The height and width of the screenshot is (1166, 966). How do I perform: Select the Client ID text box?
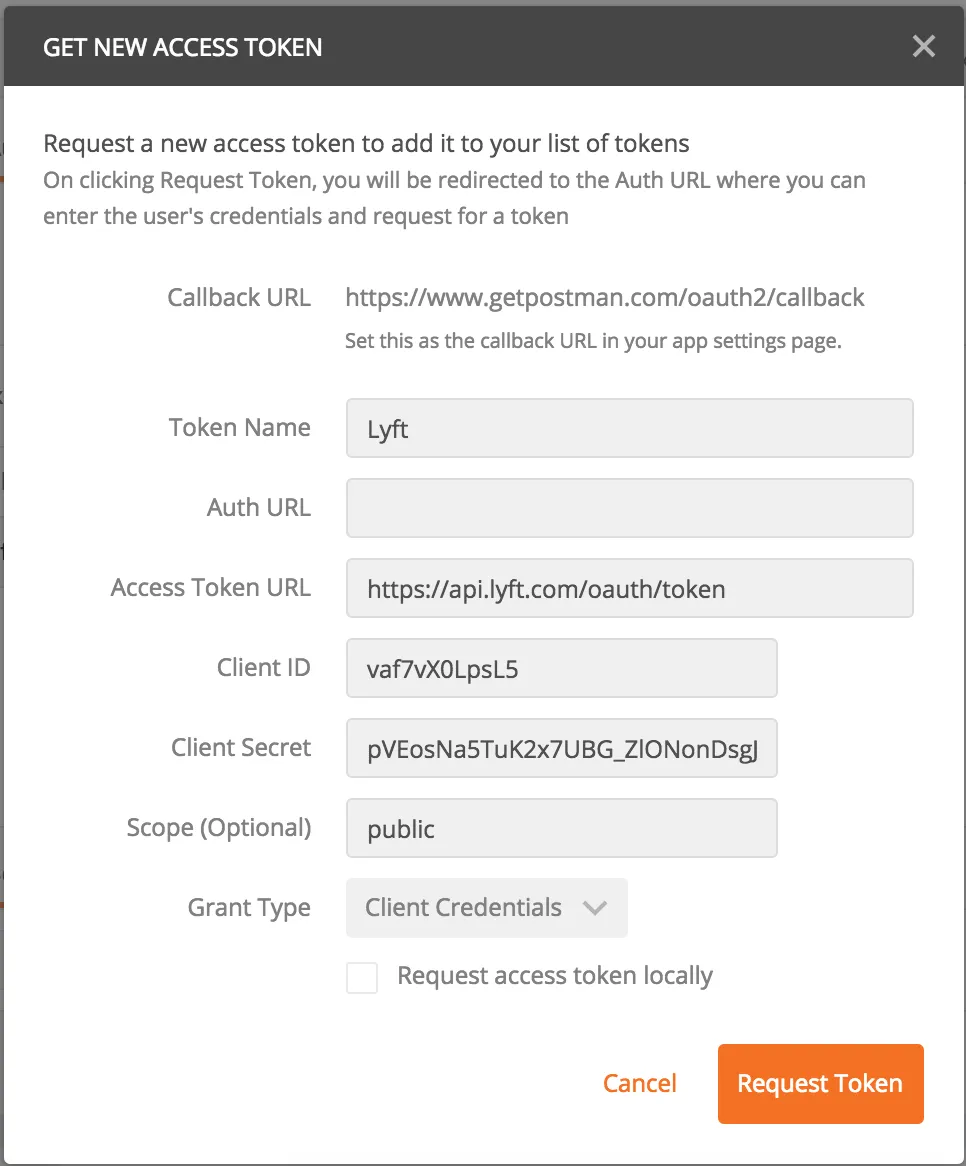(x=561, y=668)
